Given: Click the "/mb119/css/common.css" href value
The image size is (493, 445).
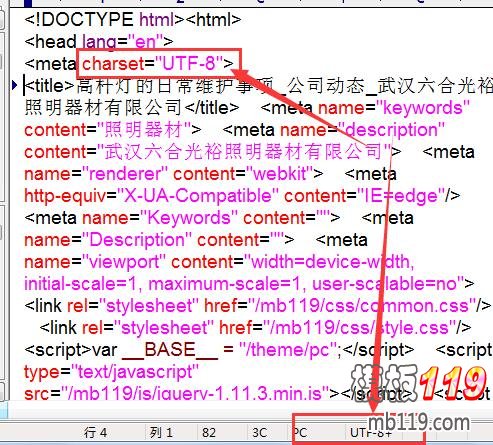Looking at the screenshot, I should tap(361, 306).
